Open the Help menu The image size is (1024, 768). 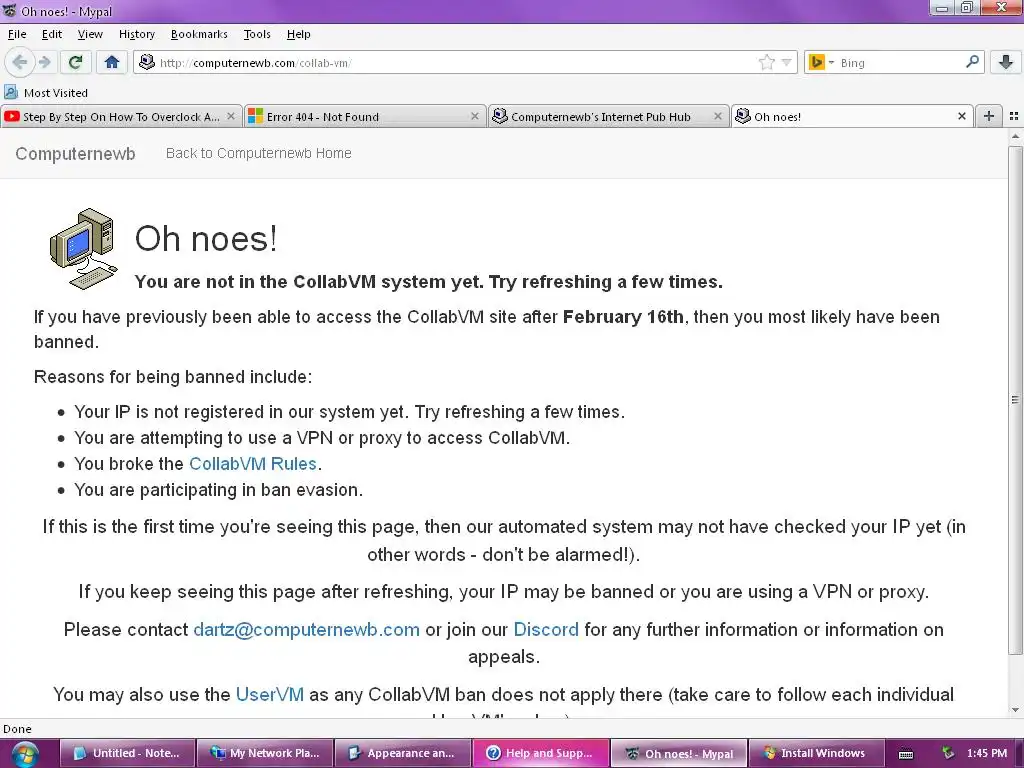(x=298, y=34)
